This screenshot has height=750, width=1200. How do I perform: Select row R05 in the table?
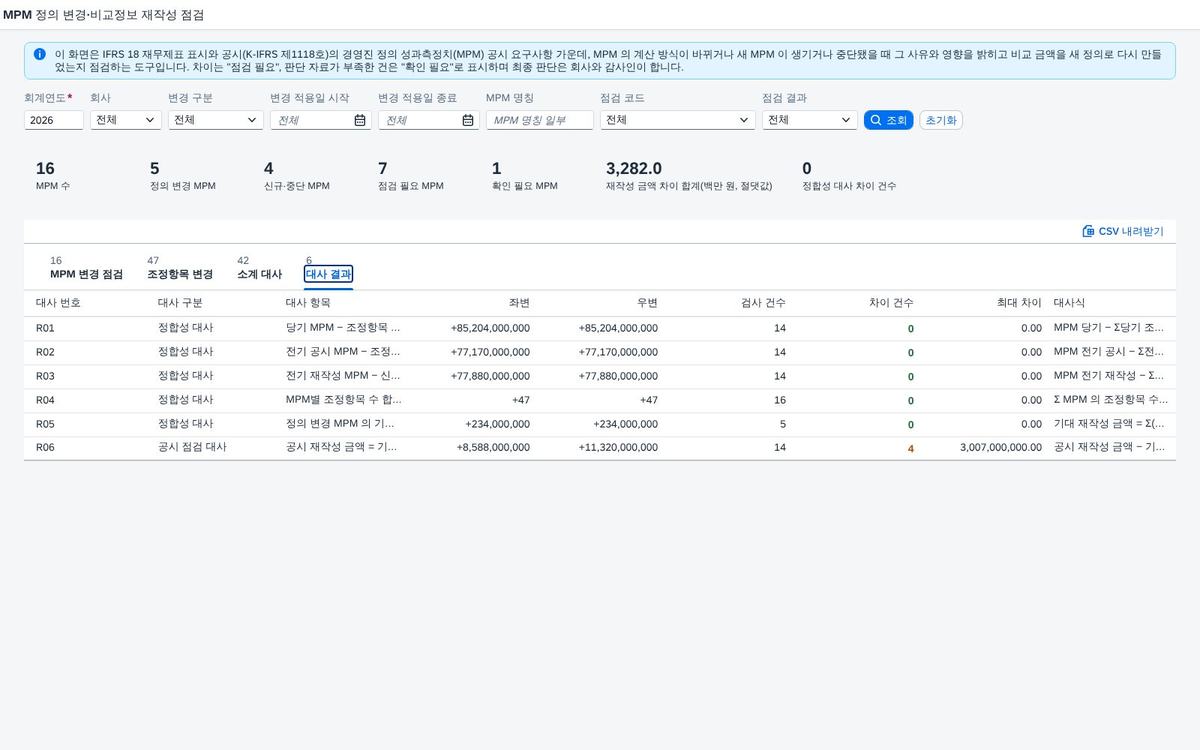pyautogui.click(x=600, y=424)
